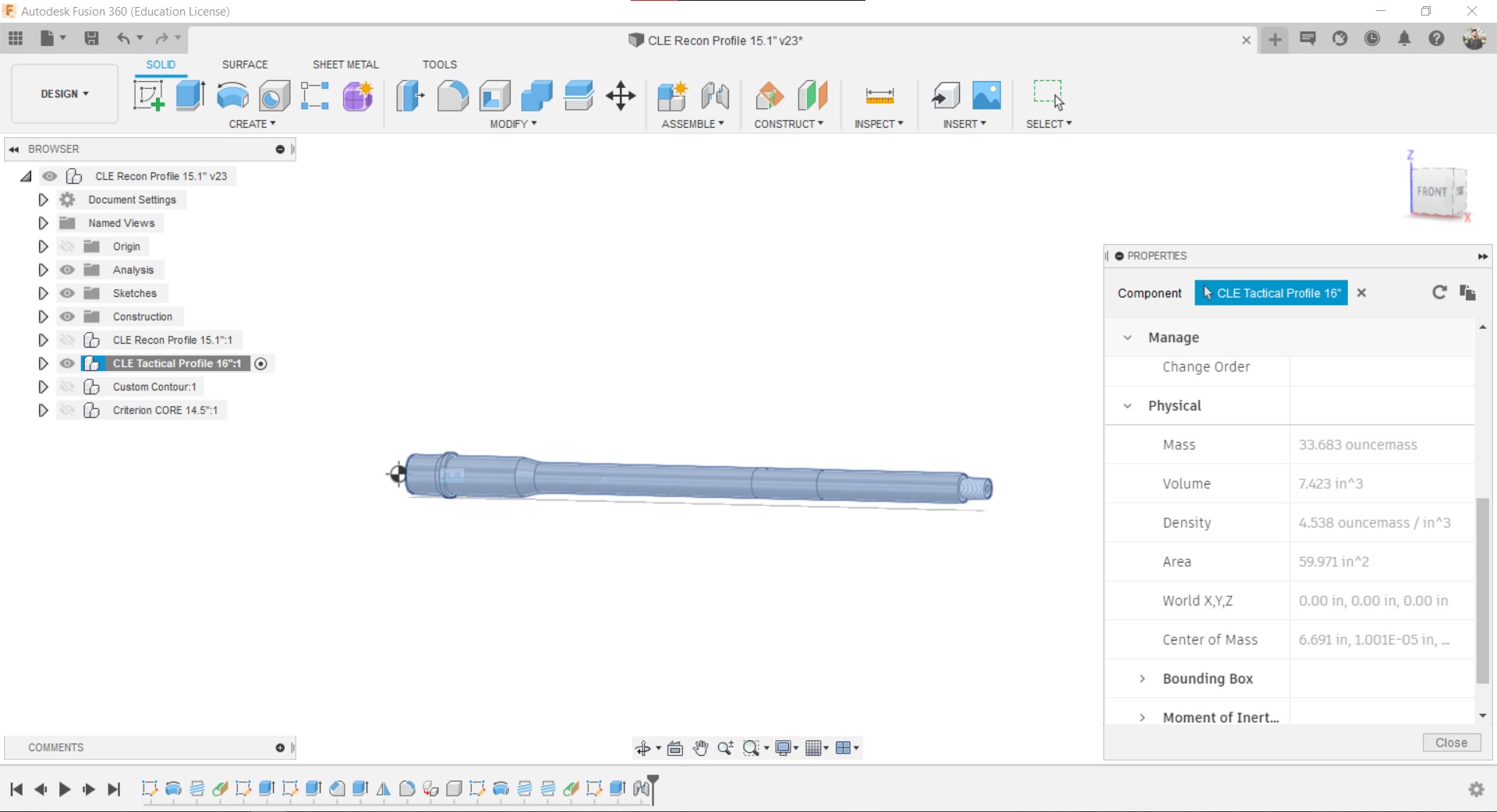Image resolution: width=1497 pixels, height=812 pixels.
Task: Click the Insert Canvas image icon
Action: (x=986, y=96)
